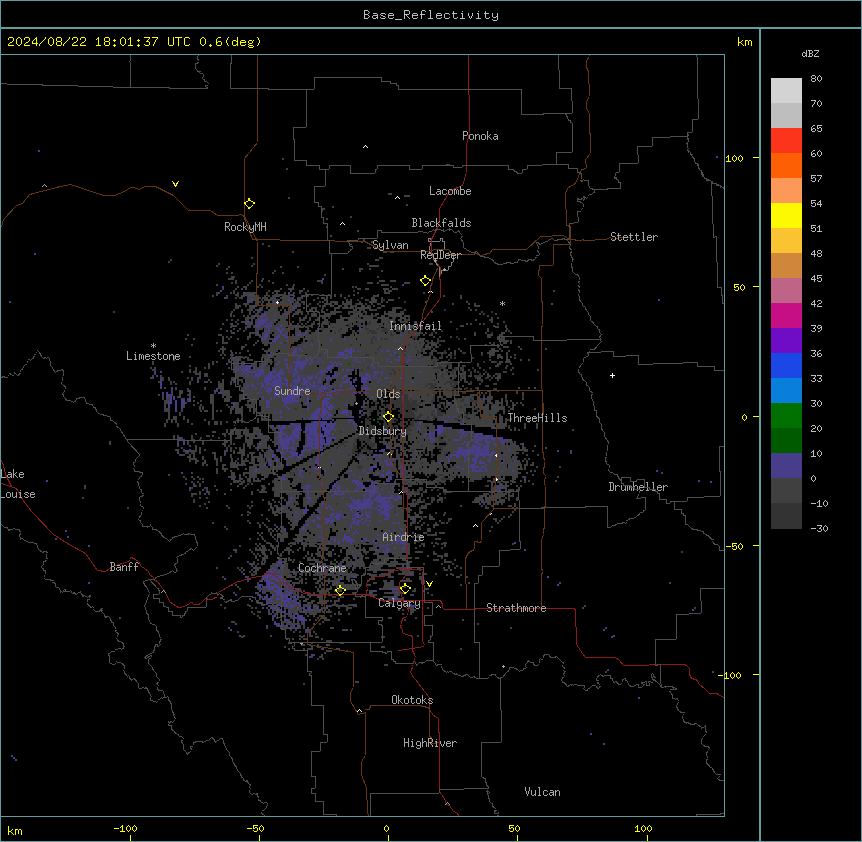This screenshot has width=862, height=842.
Task: Select the yellow diamond marker below Cochrane
Action: point(340,591)
